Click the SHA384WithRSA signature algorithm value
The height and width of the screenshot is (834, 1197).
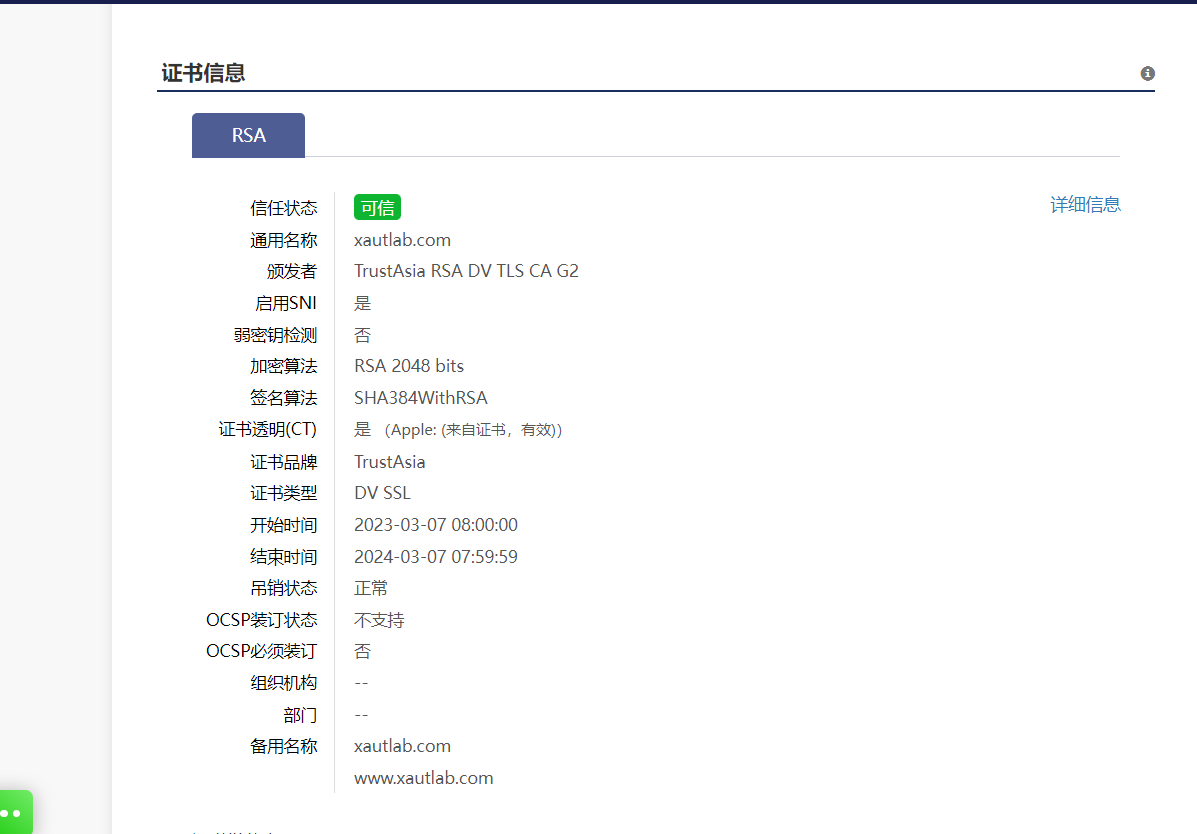point(421,398)
